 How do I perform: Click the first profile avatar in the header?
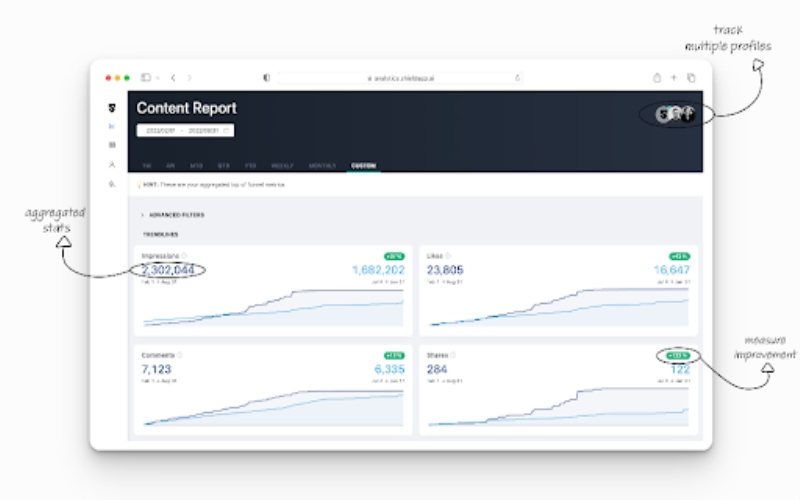click(x=662, y=114)
